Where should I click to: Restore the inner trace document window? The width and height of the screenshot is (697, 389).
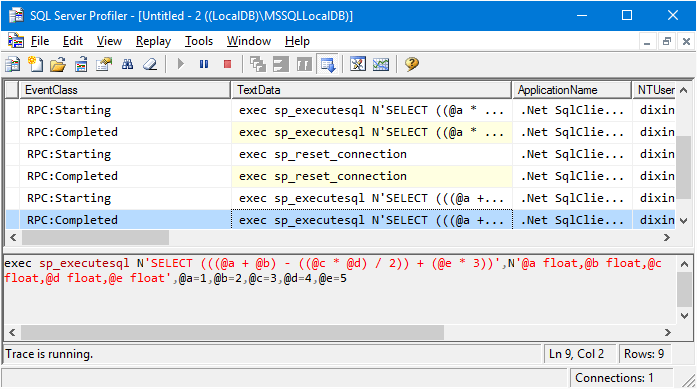[x=667, y=42]
